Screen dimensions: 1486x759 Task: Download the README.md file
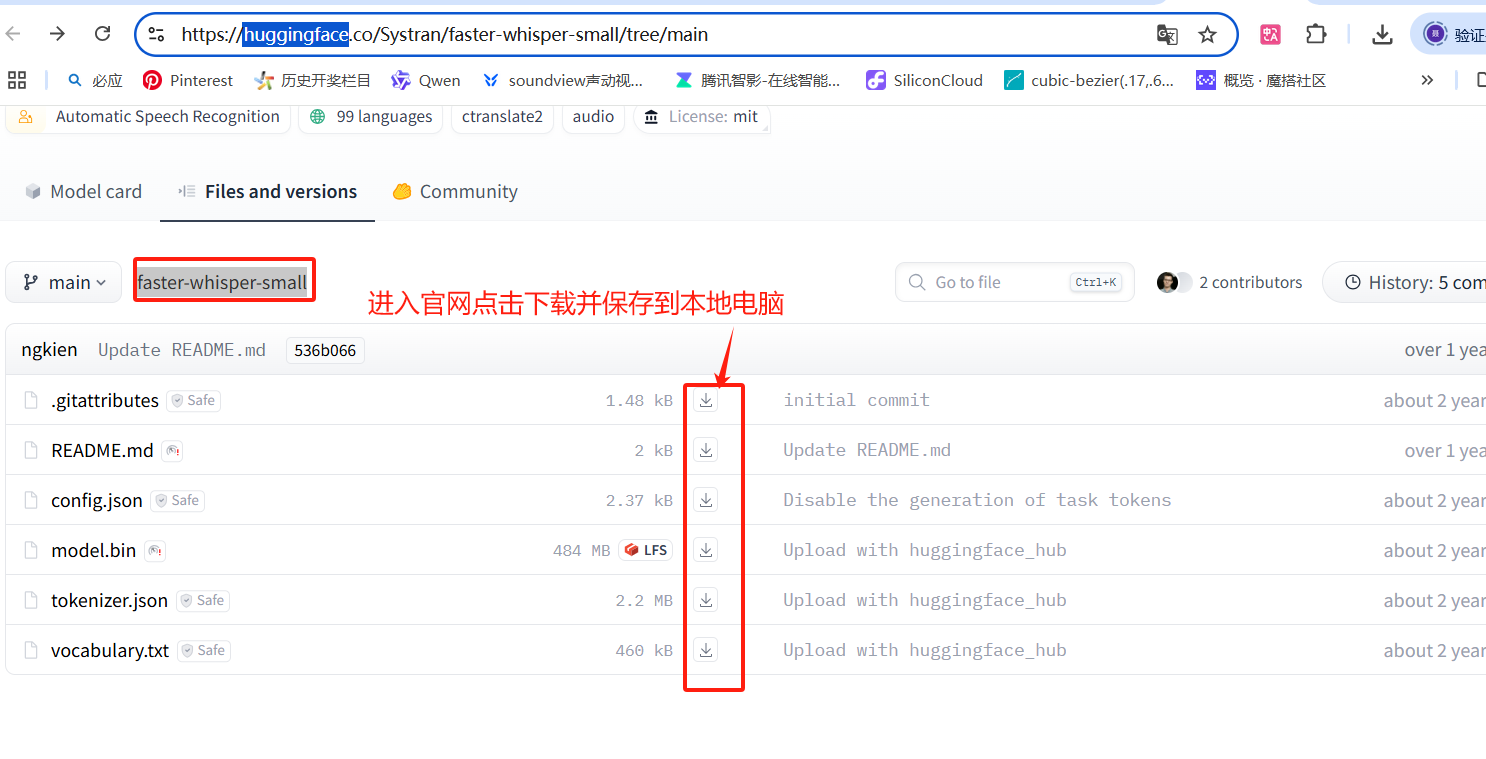pyautogui.click(x=706, y=450)
